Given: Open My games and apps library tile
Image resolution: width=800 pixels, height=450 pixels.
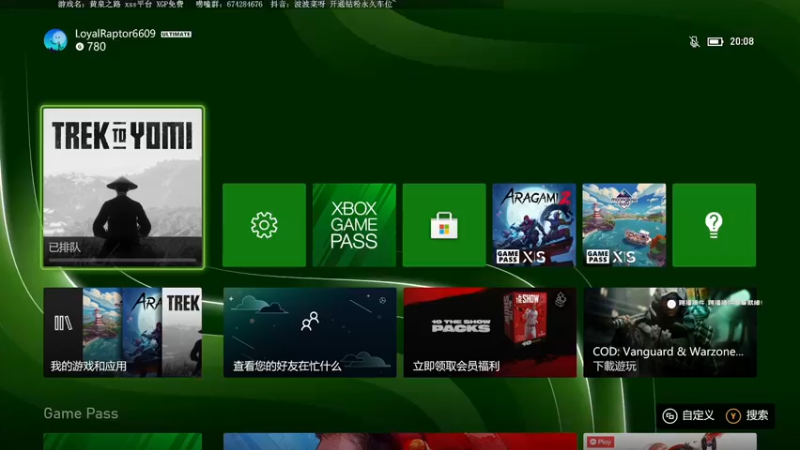Looking at the screenshot, I should (x=123, y=333).
